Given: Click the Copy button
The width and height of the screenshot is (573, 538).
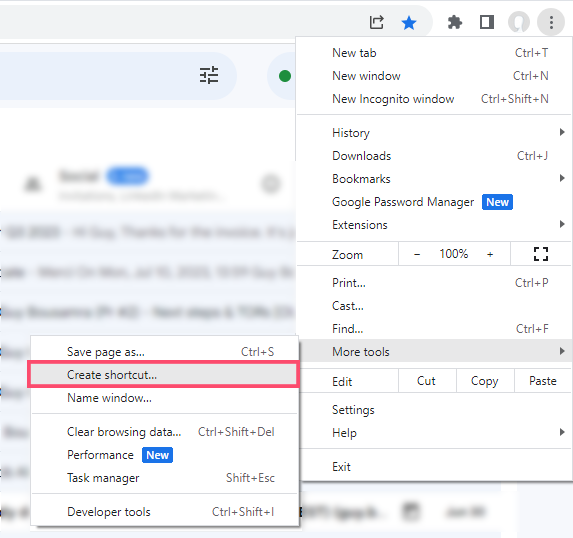Looking at the screenshot, I should 485,381.
